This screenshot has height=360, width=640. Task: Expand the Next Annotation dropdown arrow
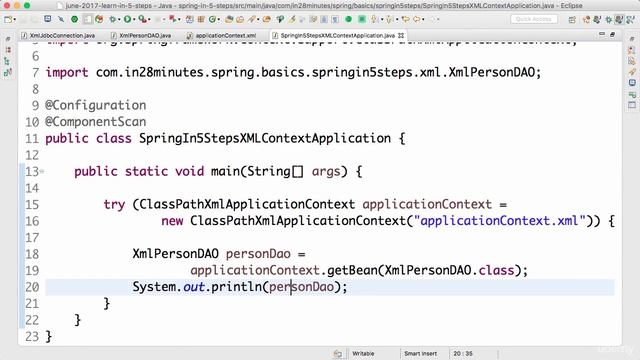tap(382, 19)
